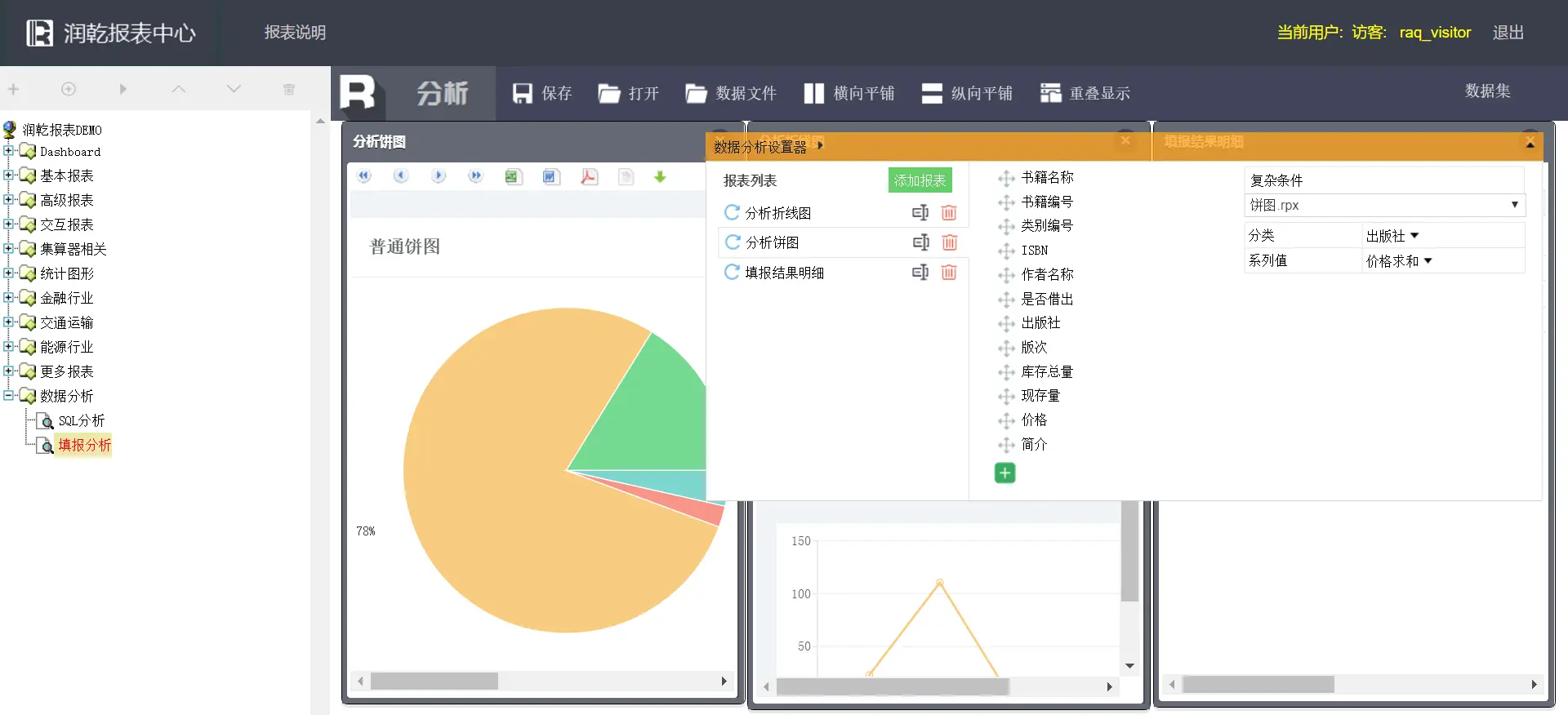Click the 退出 logout link
Image resolution: width=1568 pixels, height=715 pixels.
(1508, 33)
